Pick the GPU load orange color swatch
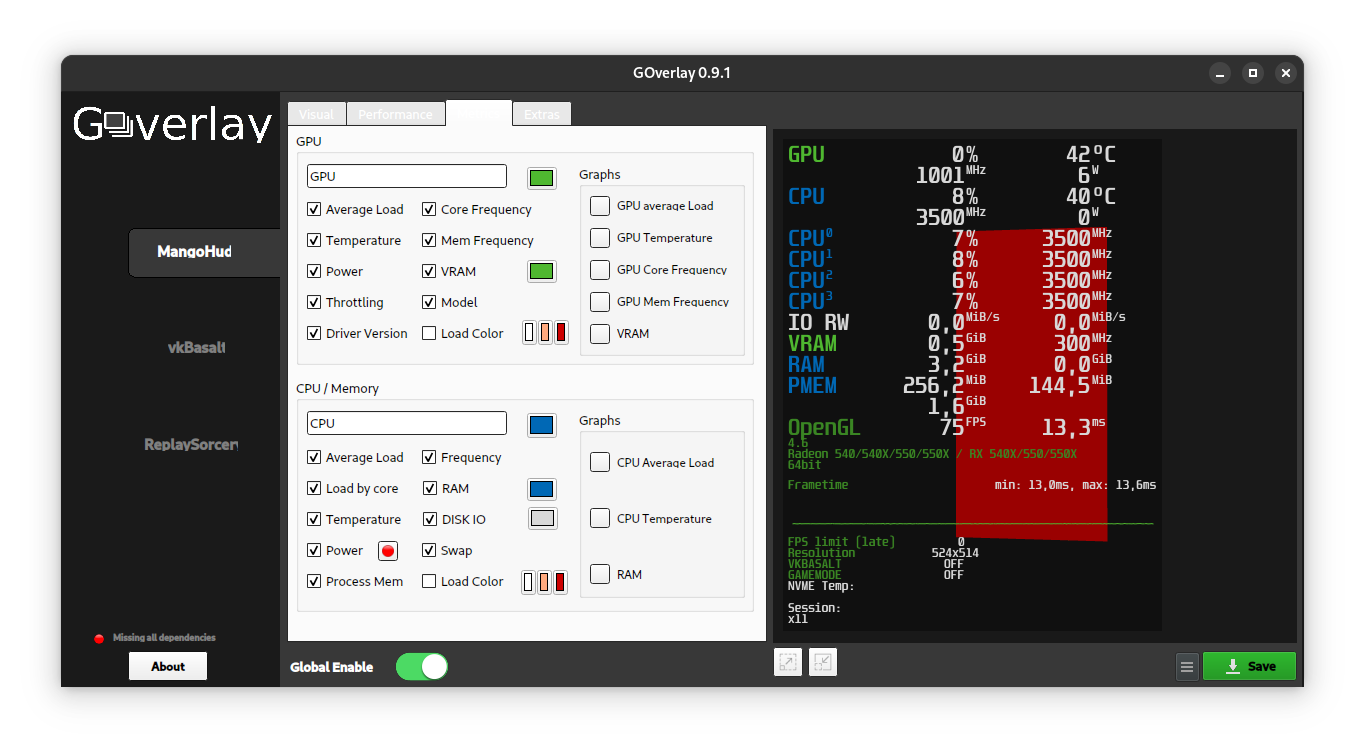The height and width of the screenshot is (754, 1365). coord(545,333)
